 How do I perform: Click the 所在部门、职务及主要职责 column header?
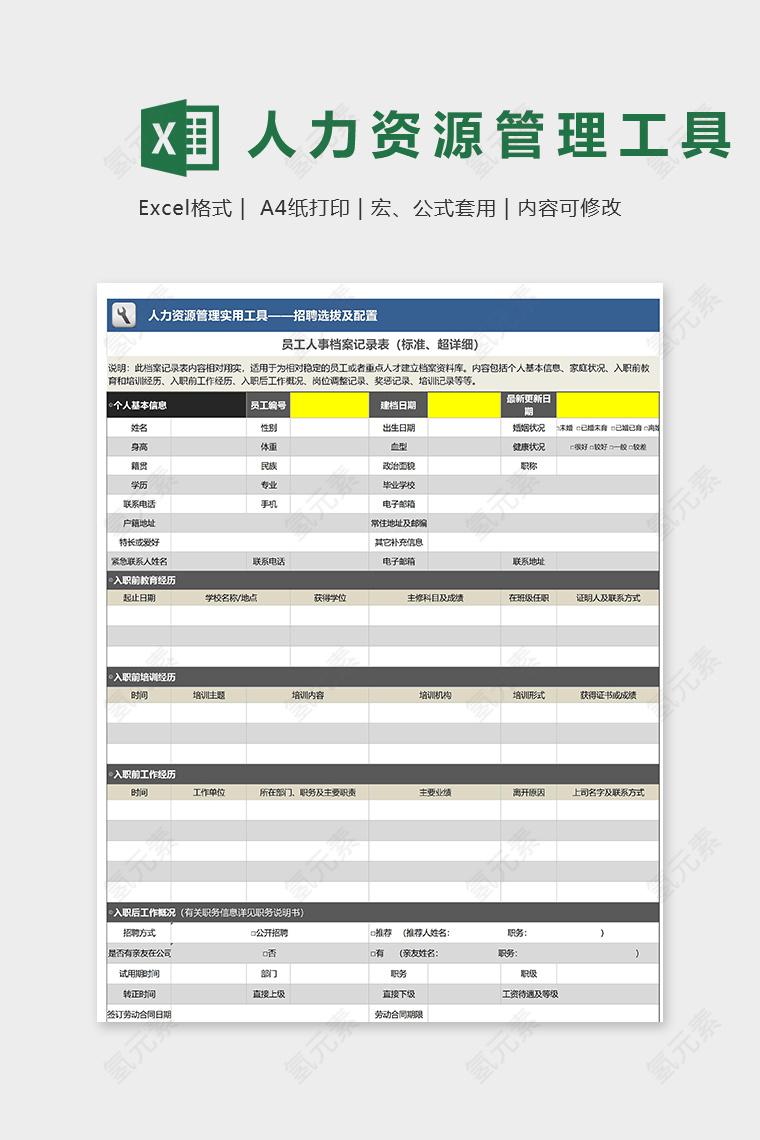[308, 792]
